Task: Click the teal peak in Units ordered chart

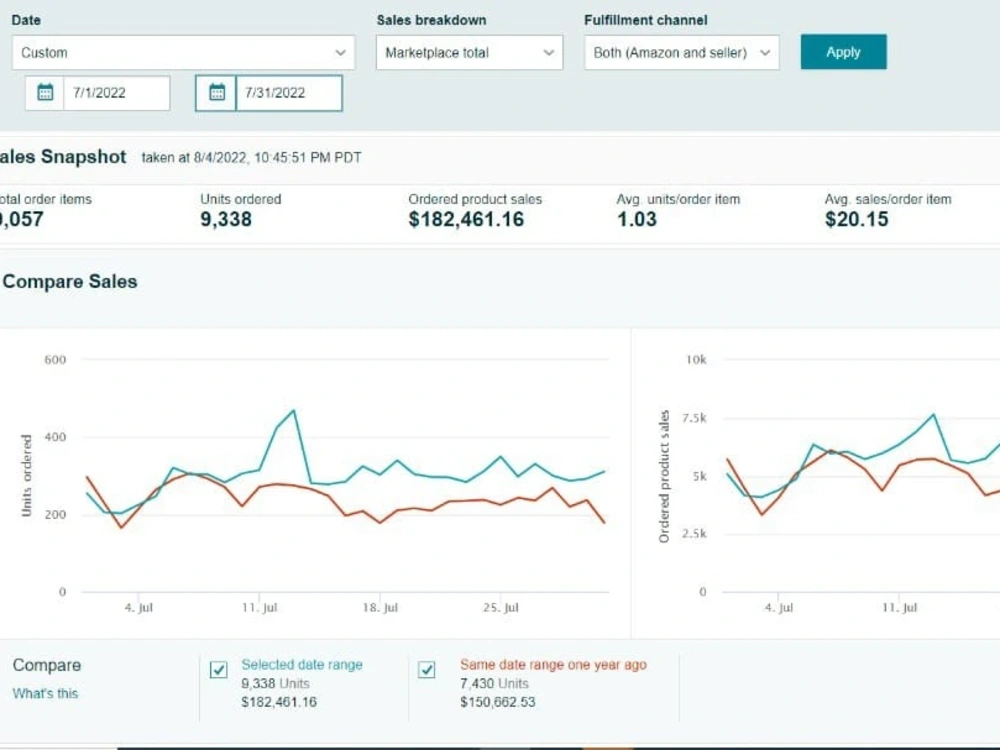Action: click(x=293, y=411)
